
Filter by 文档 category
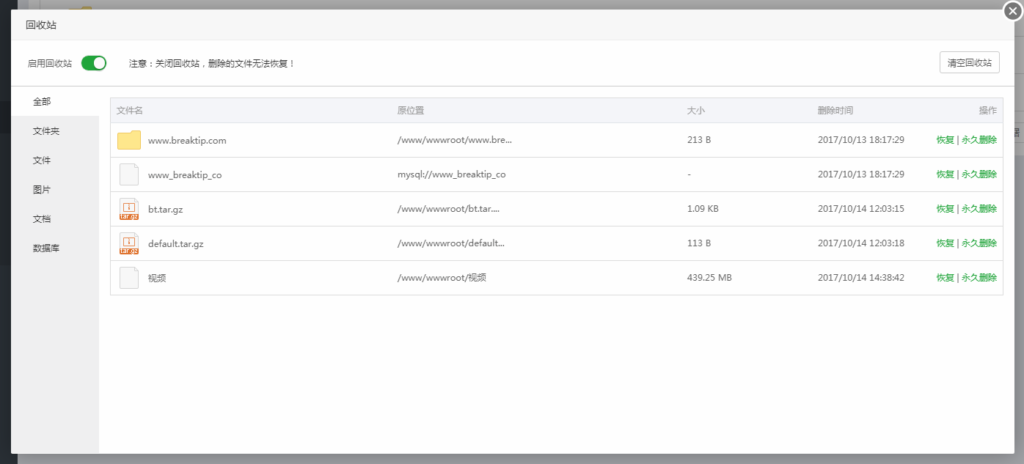pyautogui.click(x=42, y=218)
